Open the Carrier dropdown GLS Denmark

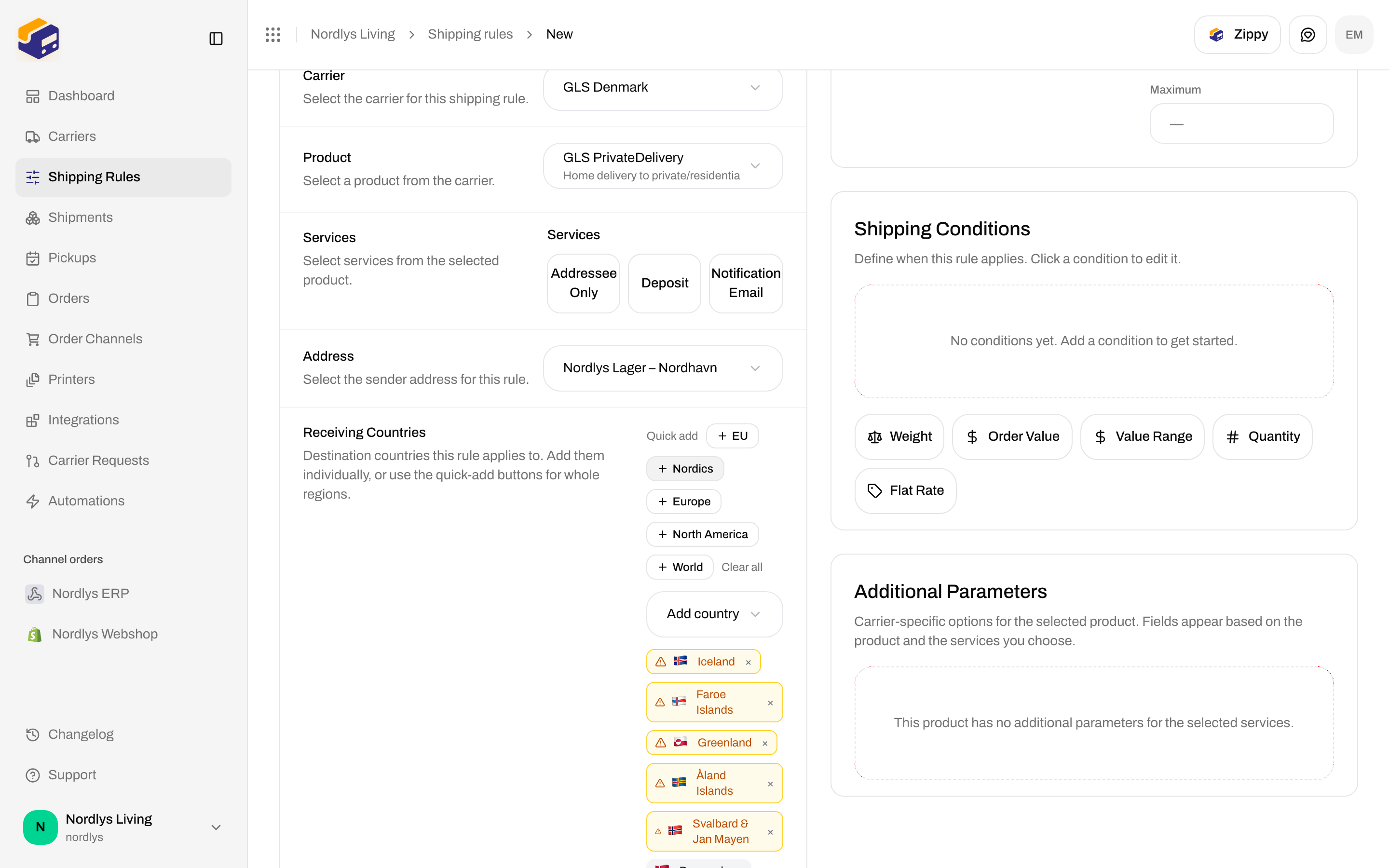click(x=663, y=87)
